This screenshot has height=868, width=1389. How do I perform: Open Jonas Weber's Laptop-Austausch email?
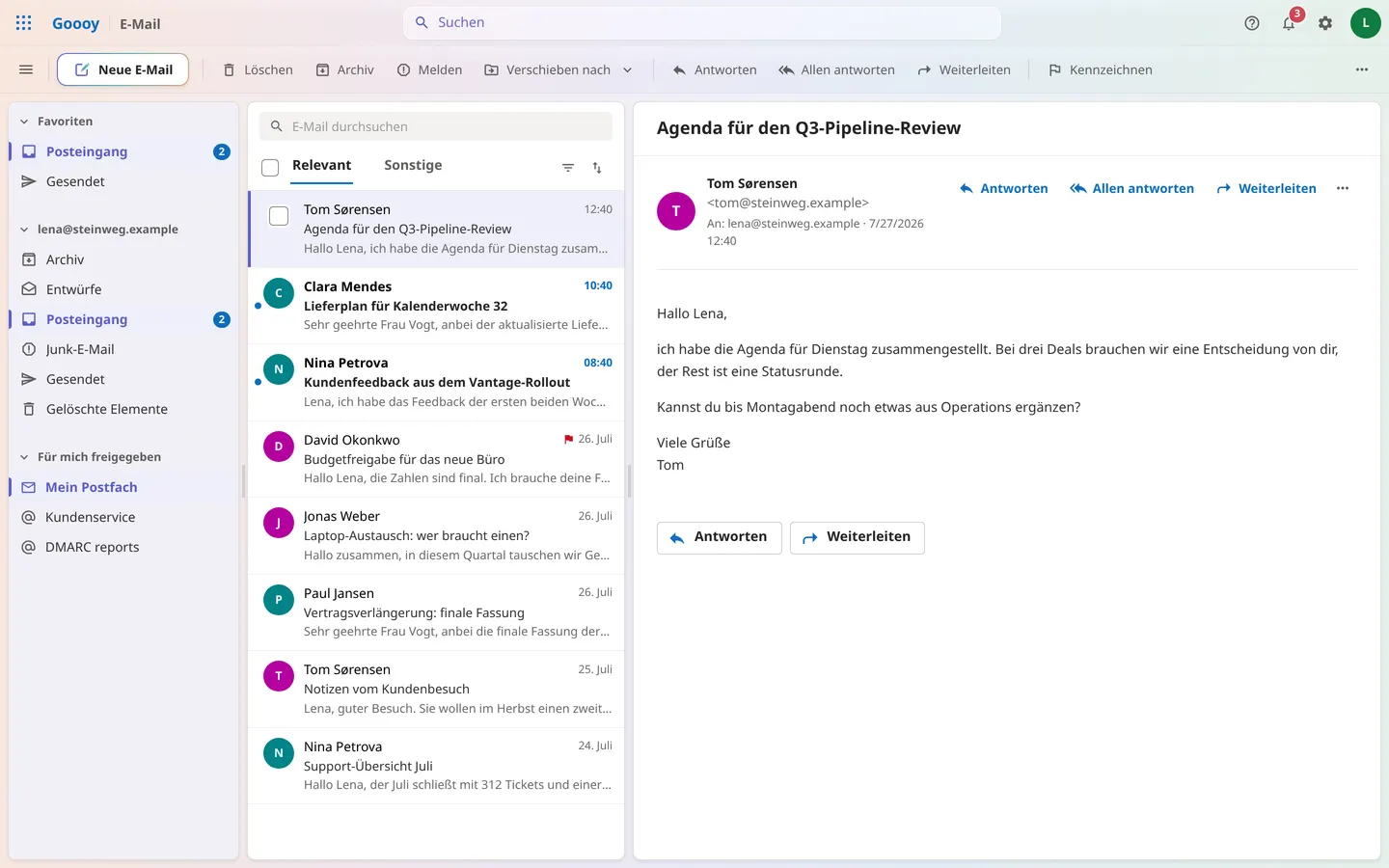click(436, 535)
